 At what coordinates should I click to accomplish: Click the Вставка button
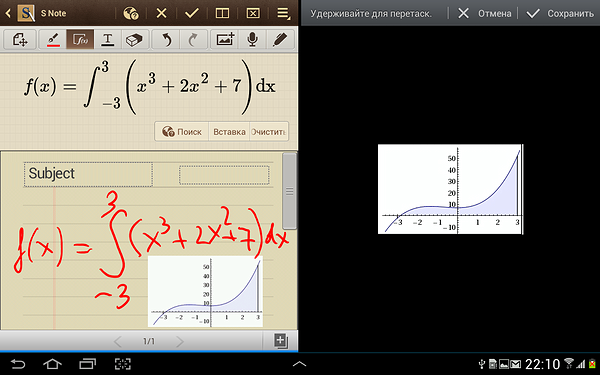[x=229, y=132]
